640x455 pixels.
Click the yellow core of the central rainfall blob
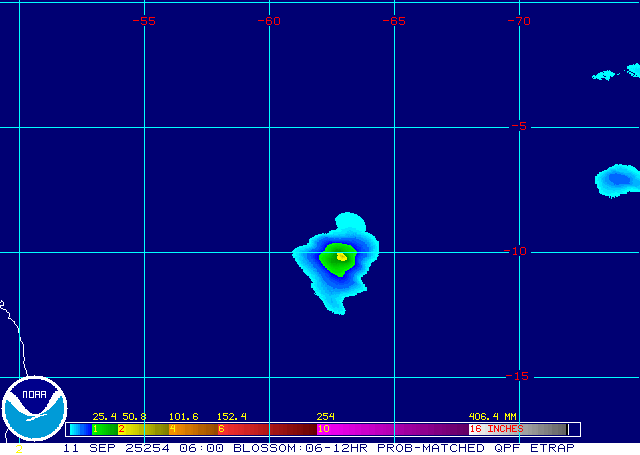point(342,257)
